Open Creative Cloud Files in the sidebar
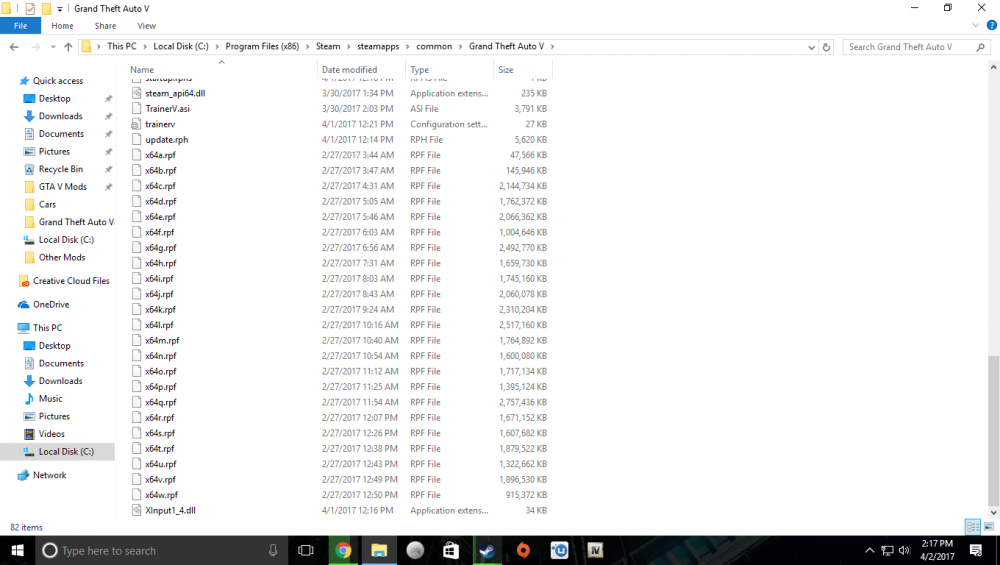 71,281
